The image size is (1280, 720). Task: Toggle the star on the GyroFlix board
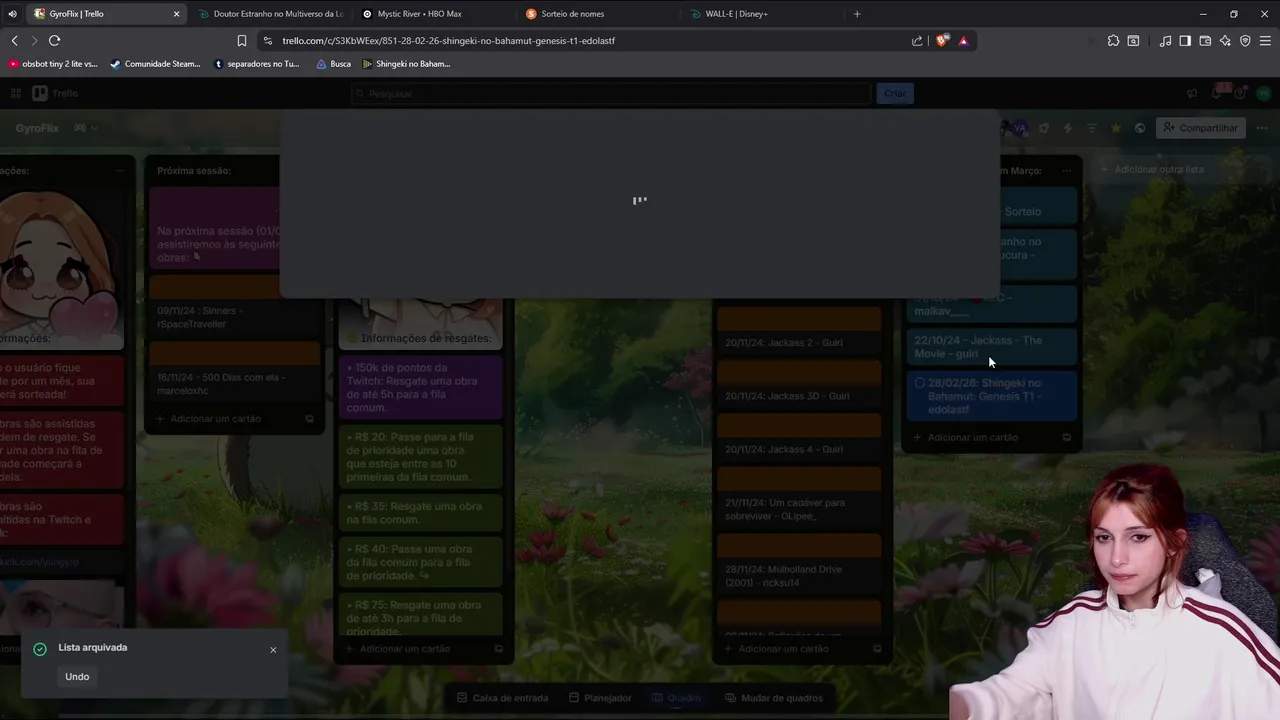pos(1116,128)
